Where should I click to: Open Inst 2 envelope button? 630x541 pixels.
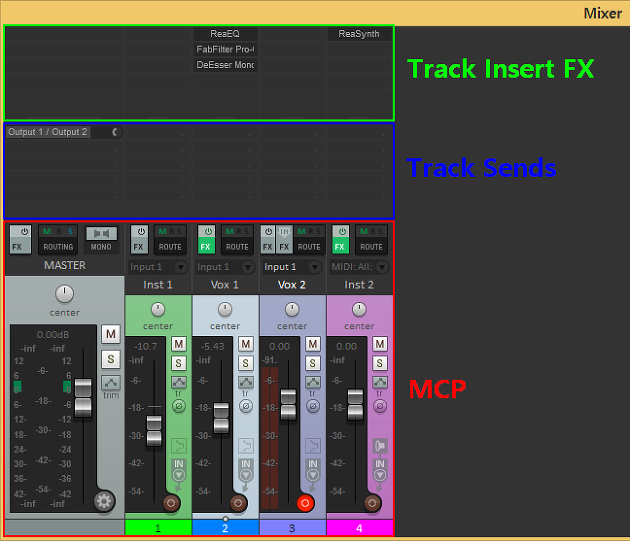[x=380, y=382]
